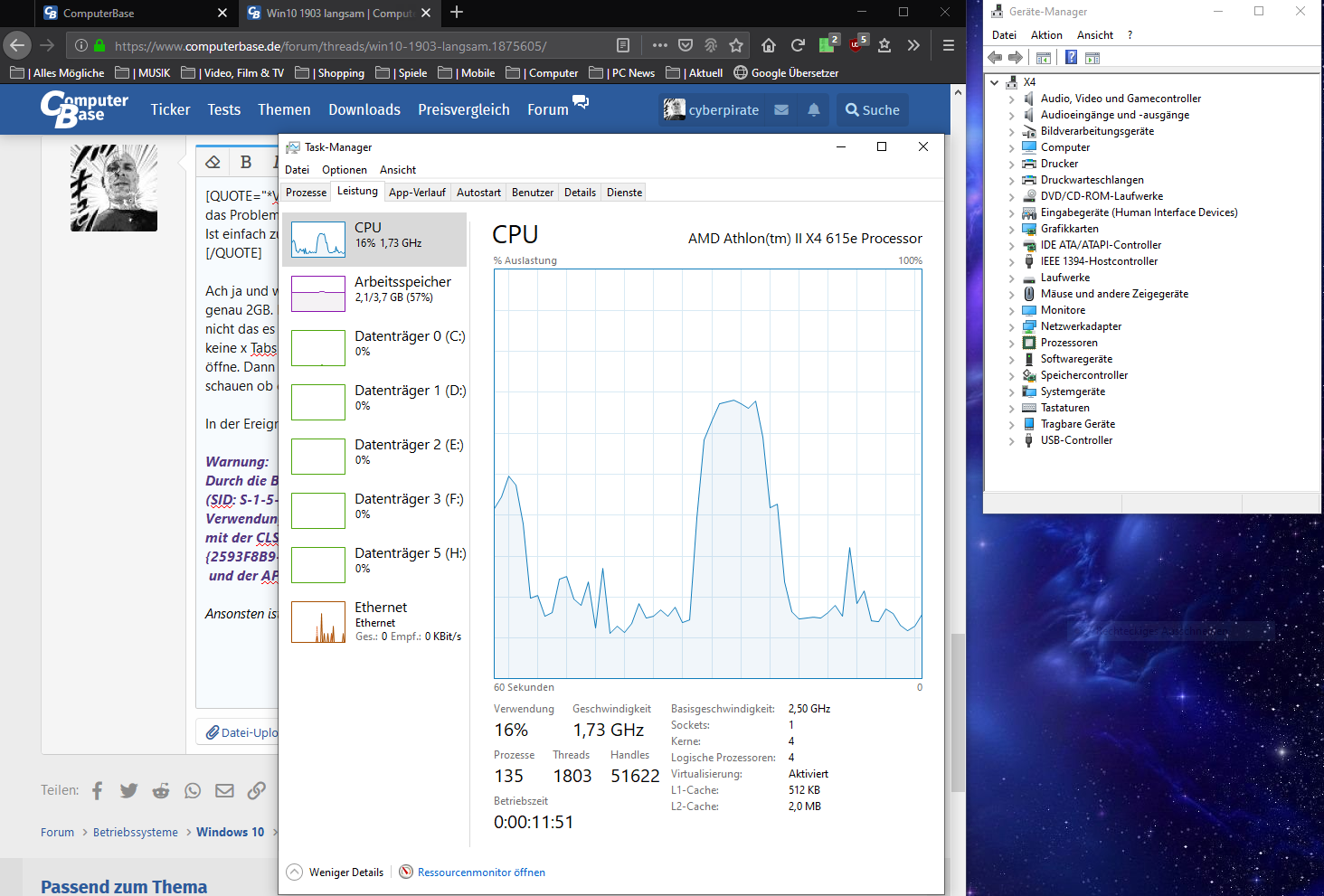Select Datenträger 0 (C:) performance item

(374, 348)
